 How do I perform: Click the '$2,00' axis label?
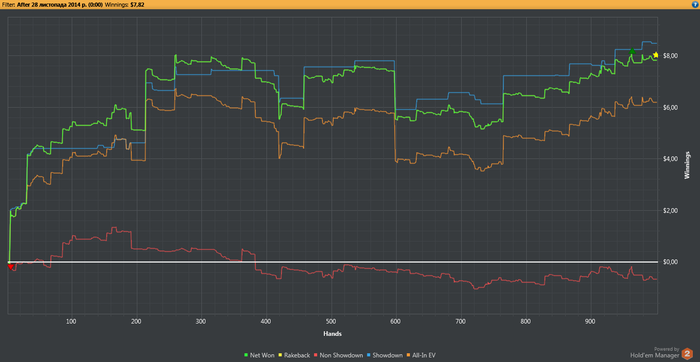tap(672, 210)
